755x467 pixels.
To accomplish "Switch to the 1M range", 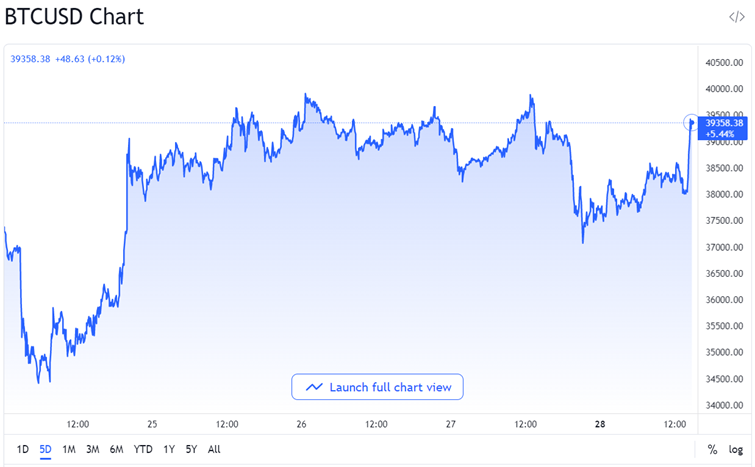I will point(69,450).
